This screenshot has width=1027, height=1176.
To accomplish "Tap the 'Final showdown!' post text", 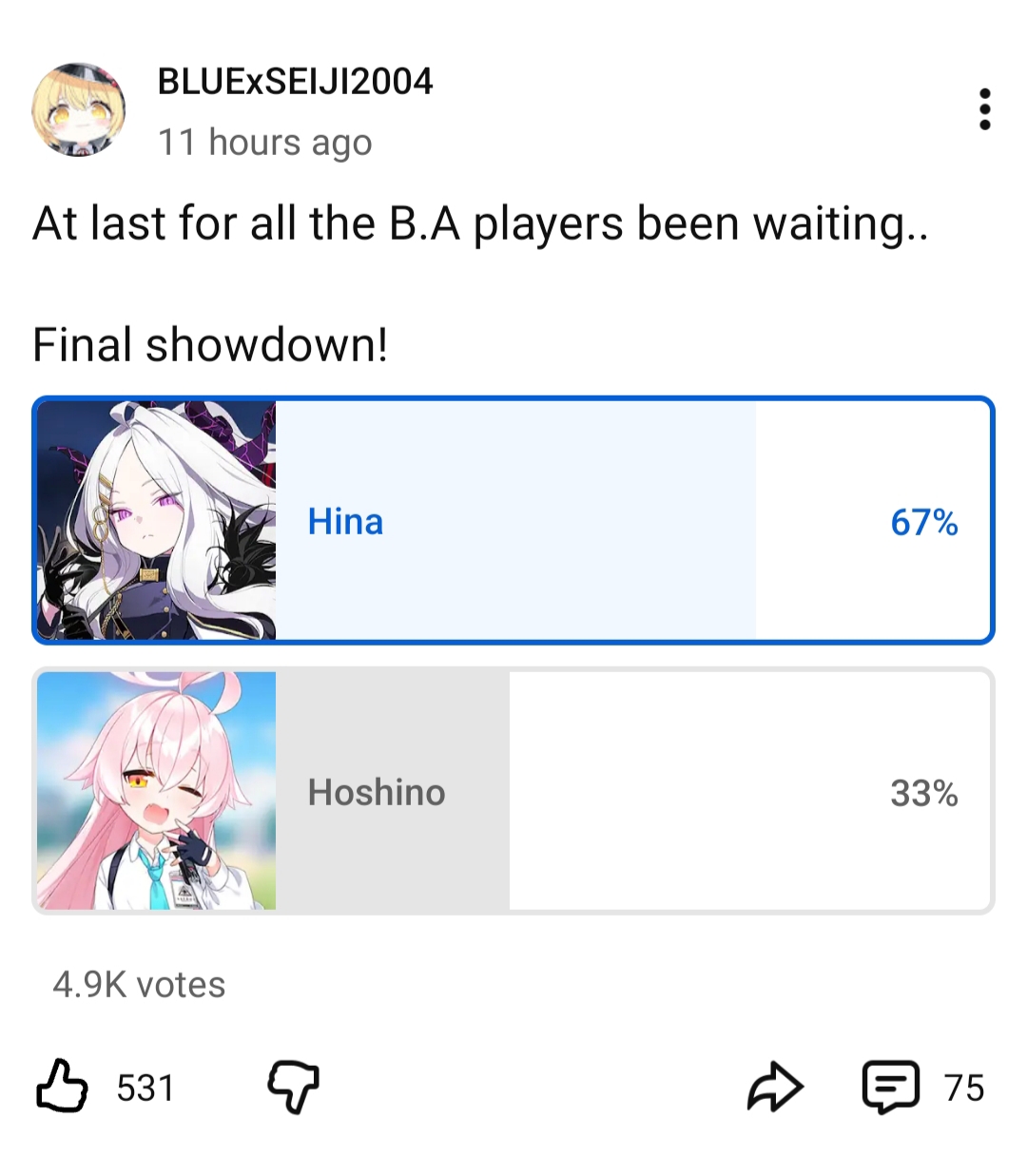I will point(210,344).
